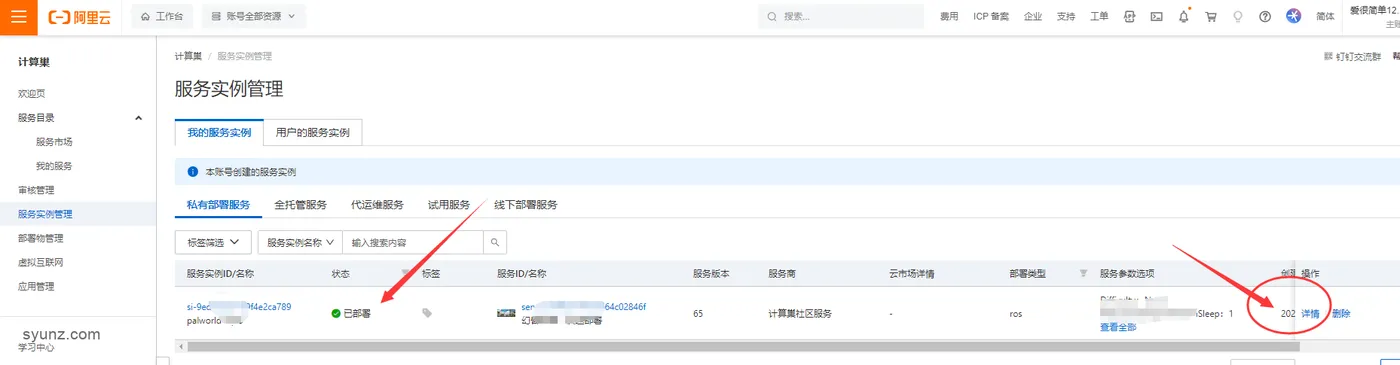This screenshot has height=365, width=1400.
Task: Select the 代运维服务 tab
Action: 377,205
